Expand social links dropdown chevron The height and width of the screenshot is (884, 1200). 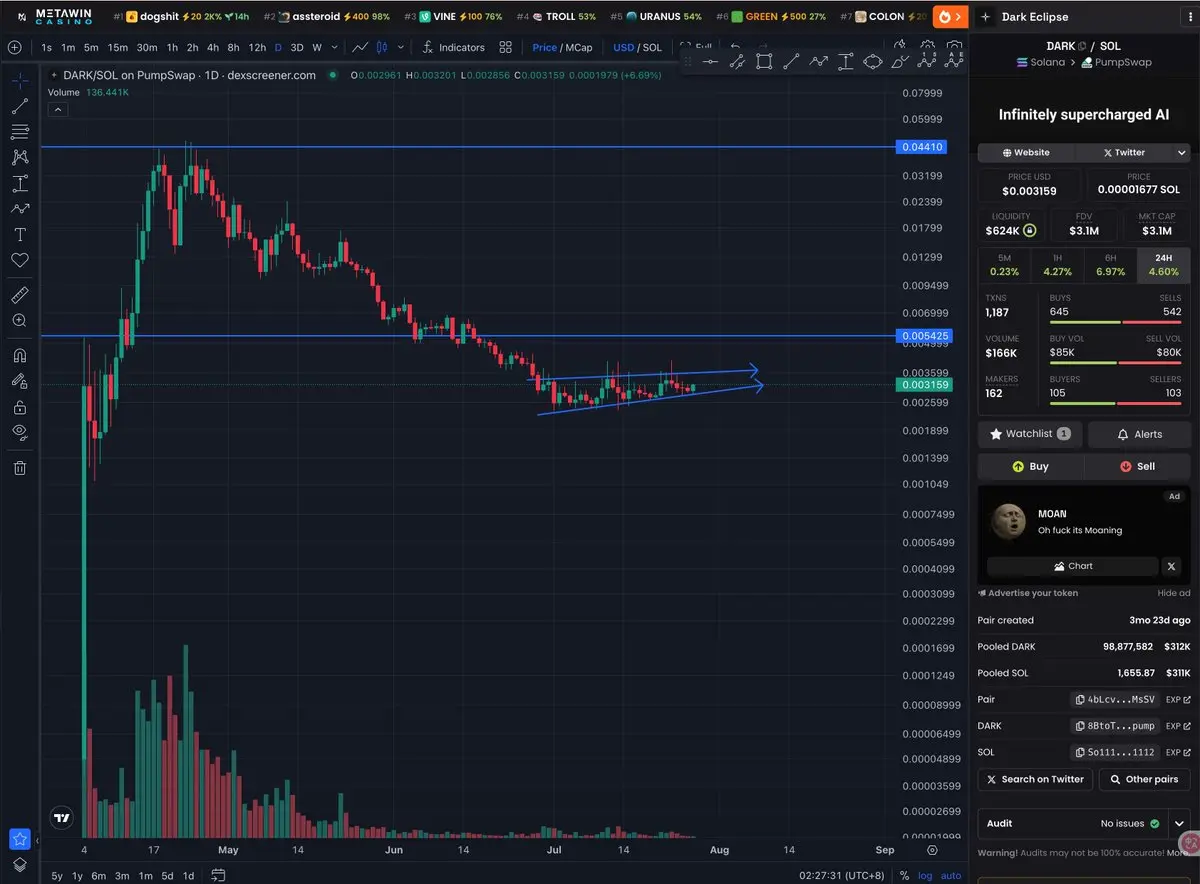click(1182, 153)
